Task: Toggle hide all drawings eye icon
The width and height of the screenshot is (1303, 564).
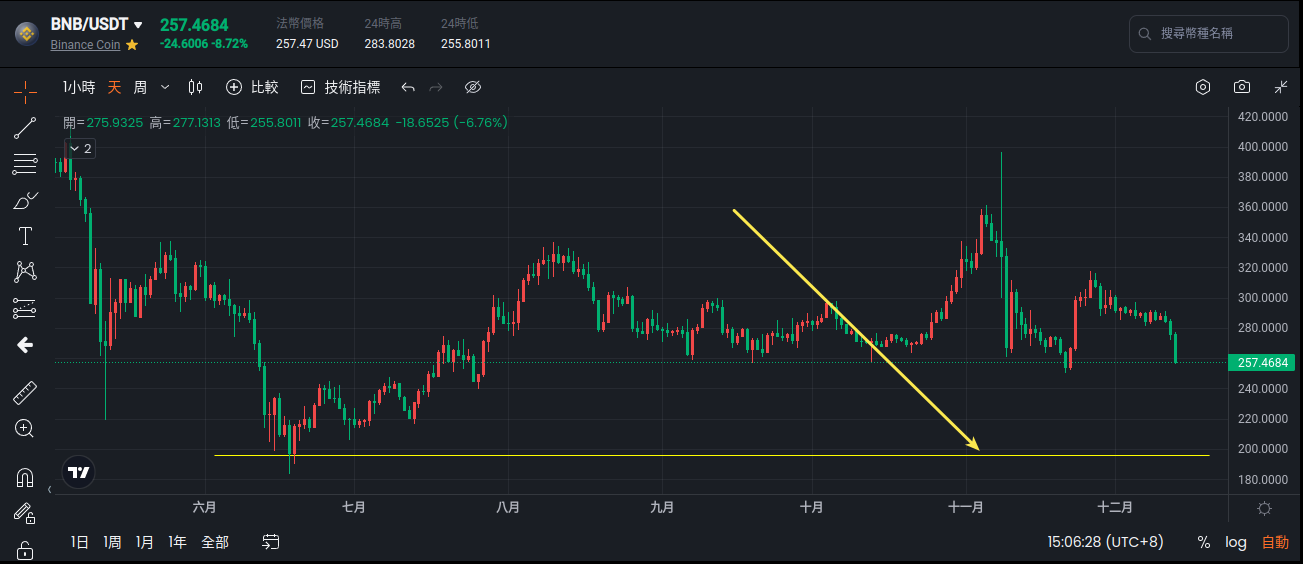Action: point(474,87)
